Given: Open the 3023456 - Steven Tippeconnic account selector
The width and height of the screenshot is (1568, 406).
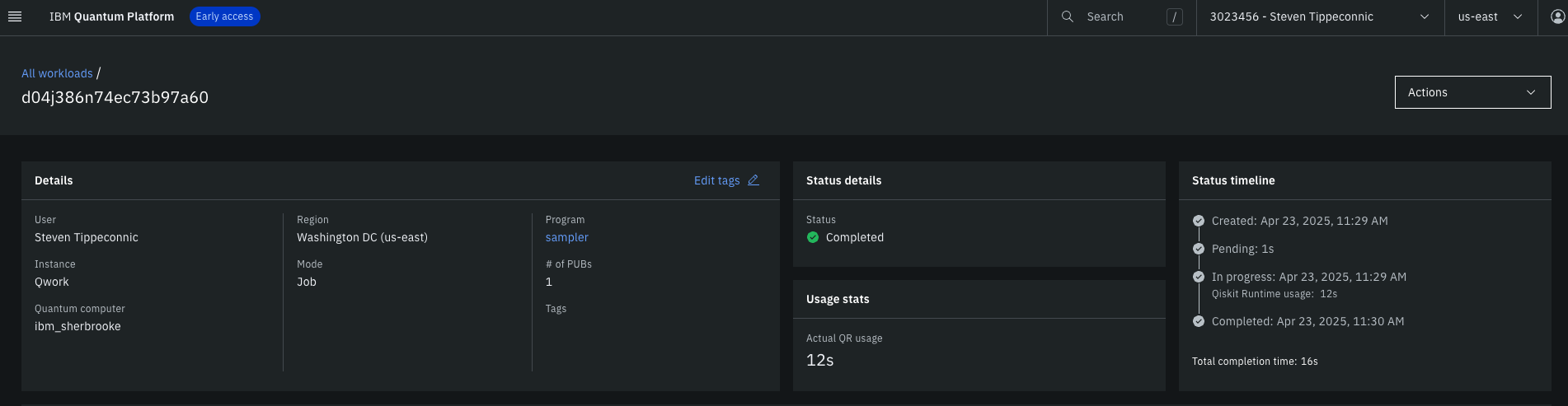Looking at the screenshot, I should click(1320, 16).
